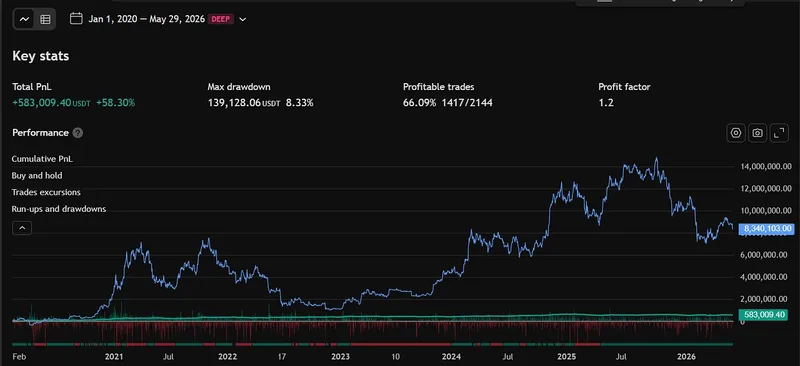
Task: Toggle the Buy and hold series
Action: tap(37, 176)
